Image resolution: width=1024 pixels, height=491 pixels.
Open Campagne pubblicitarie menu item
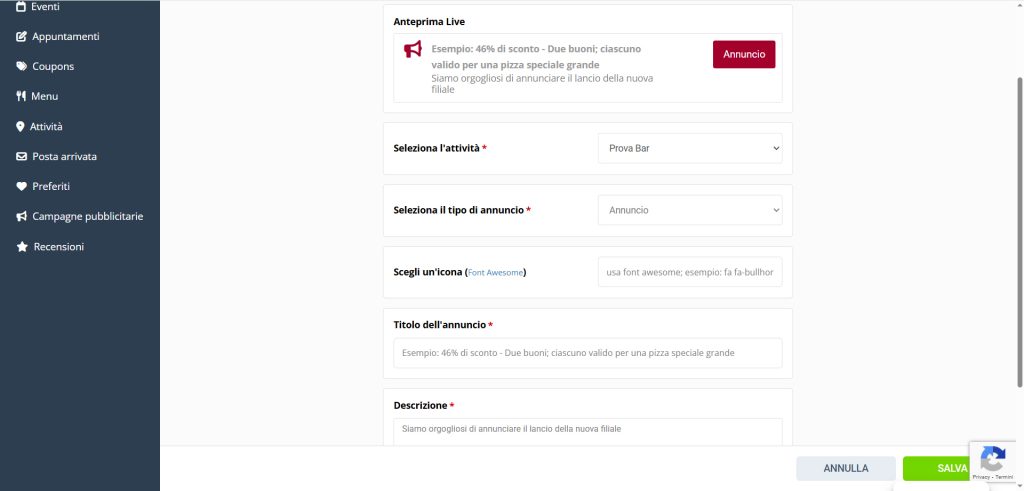pyautogui.click(x=88, y=217)
